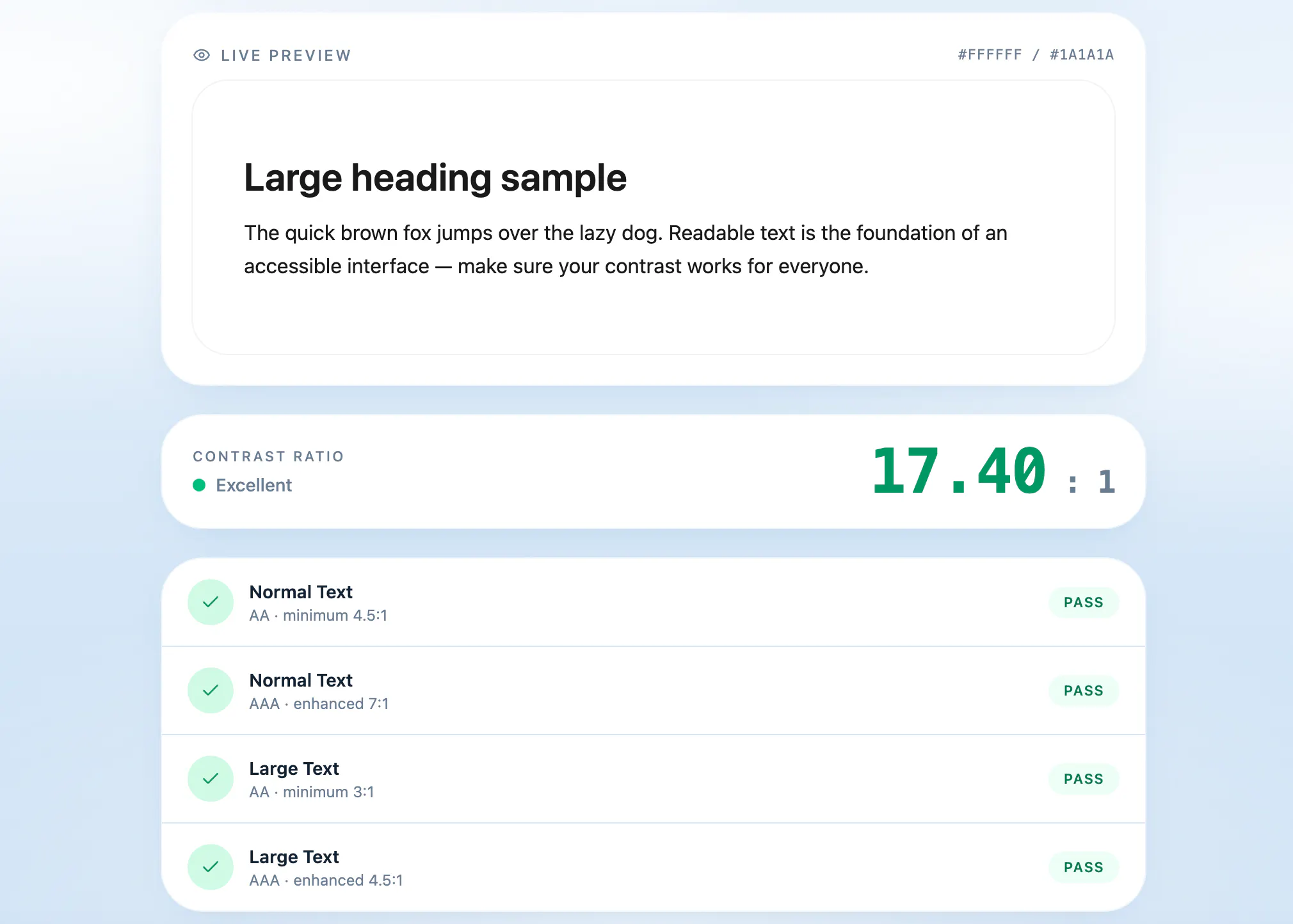The height and width of the screenshot is (924, 1293).
Task: Click the 17.40 contrast ratio value
Action: click(x=959, y=472)
